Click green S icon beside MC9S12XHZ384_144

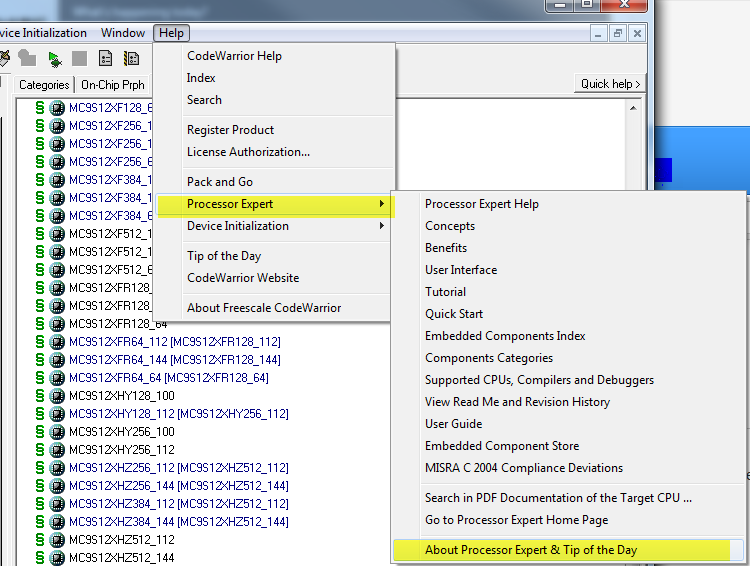click(40, 522)
